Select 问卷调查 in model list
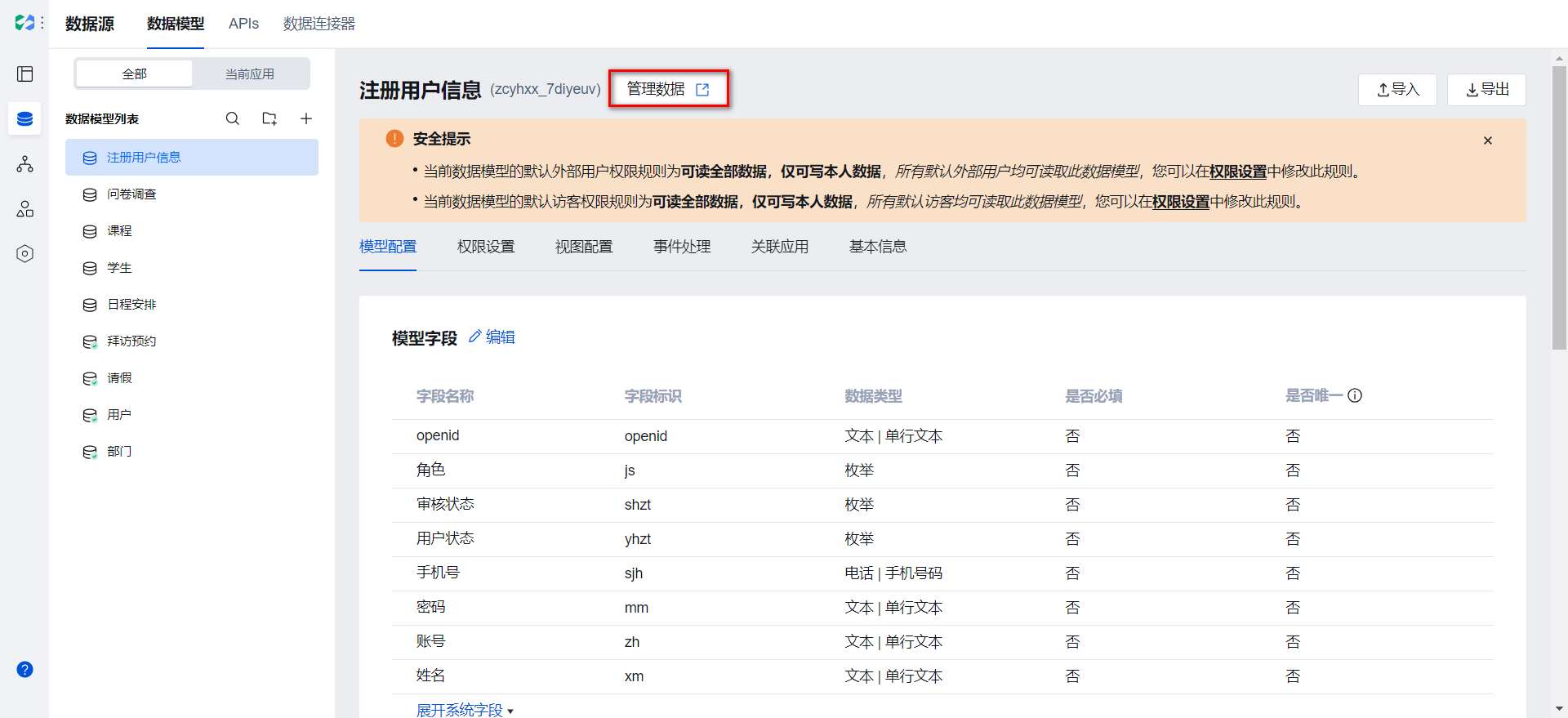This screenshot has height=718, width=1568. point(192,194)
